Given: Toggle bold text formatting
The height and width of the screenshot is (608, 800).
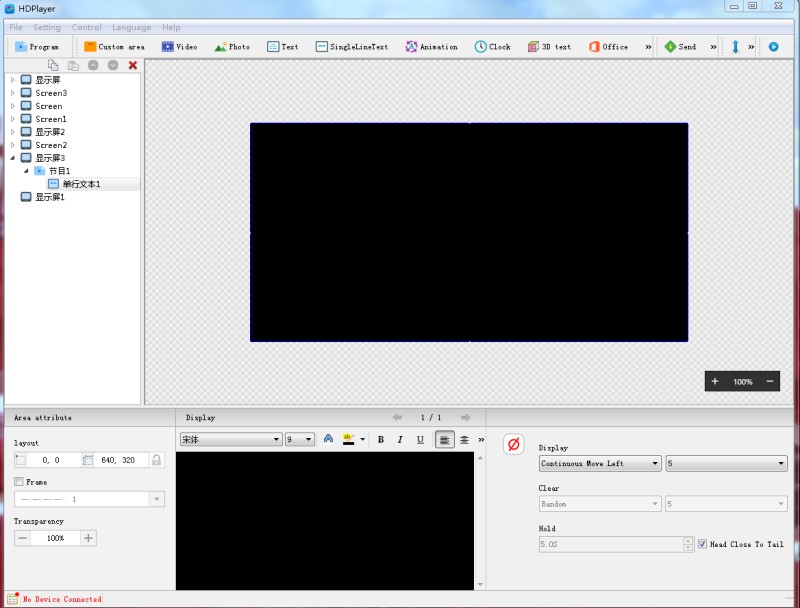Looking at the screenshot, I should 380,439.
